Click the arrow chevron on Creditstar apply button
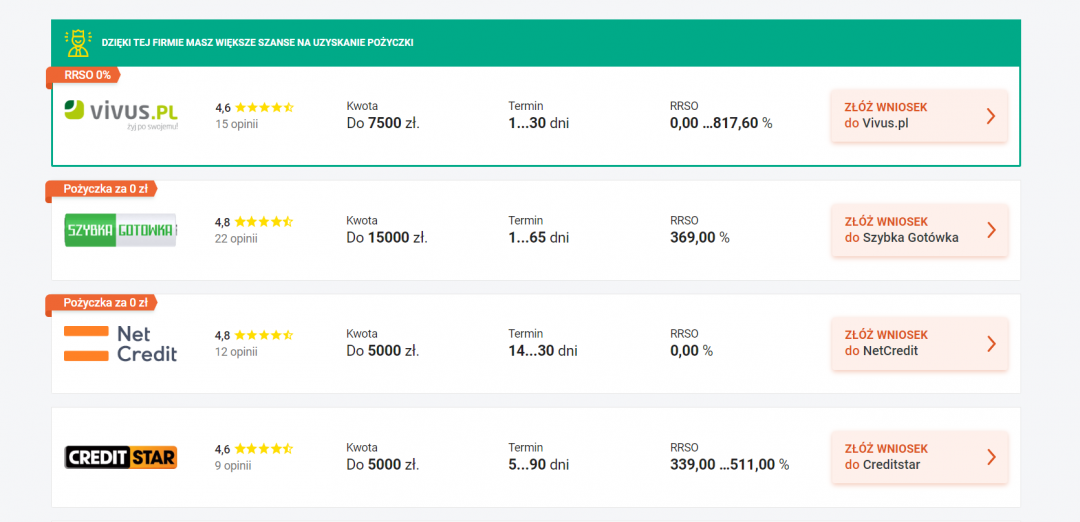The image size is (1080, 522). pos(990,457)
